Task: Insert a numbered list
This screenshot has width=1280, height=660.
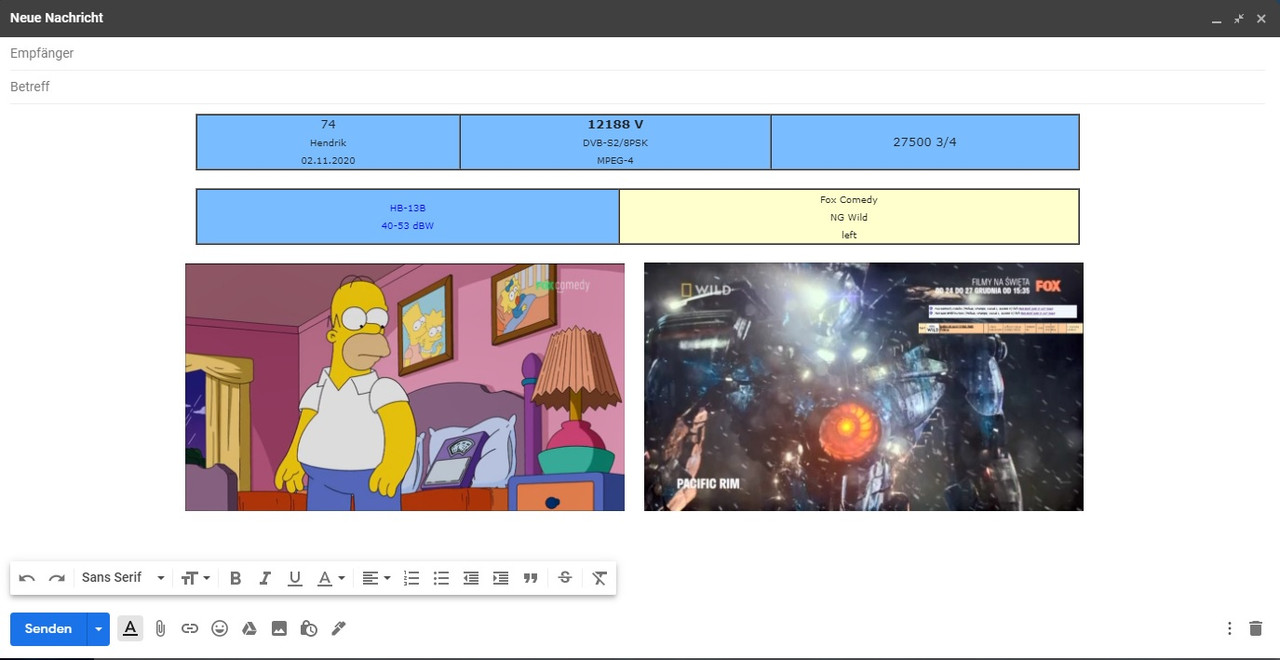Action: [x=411, y=578]
